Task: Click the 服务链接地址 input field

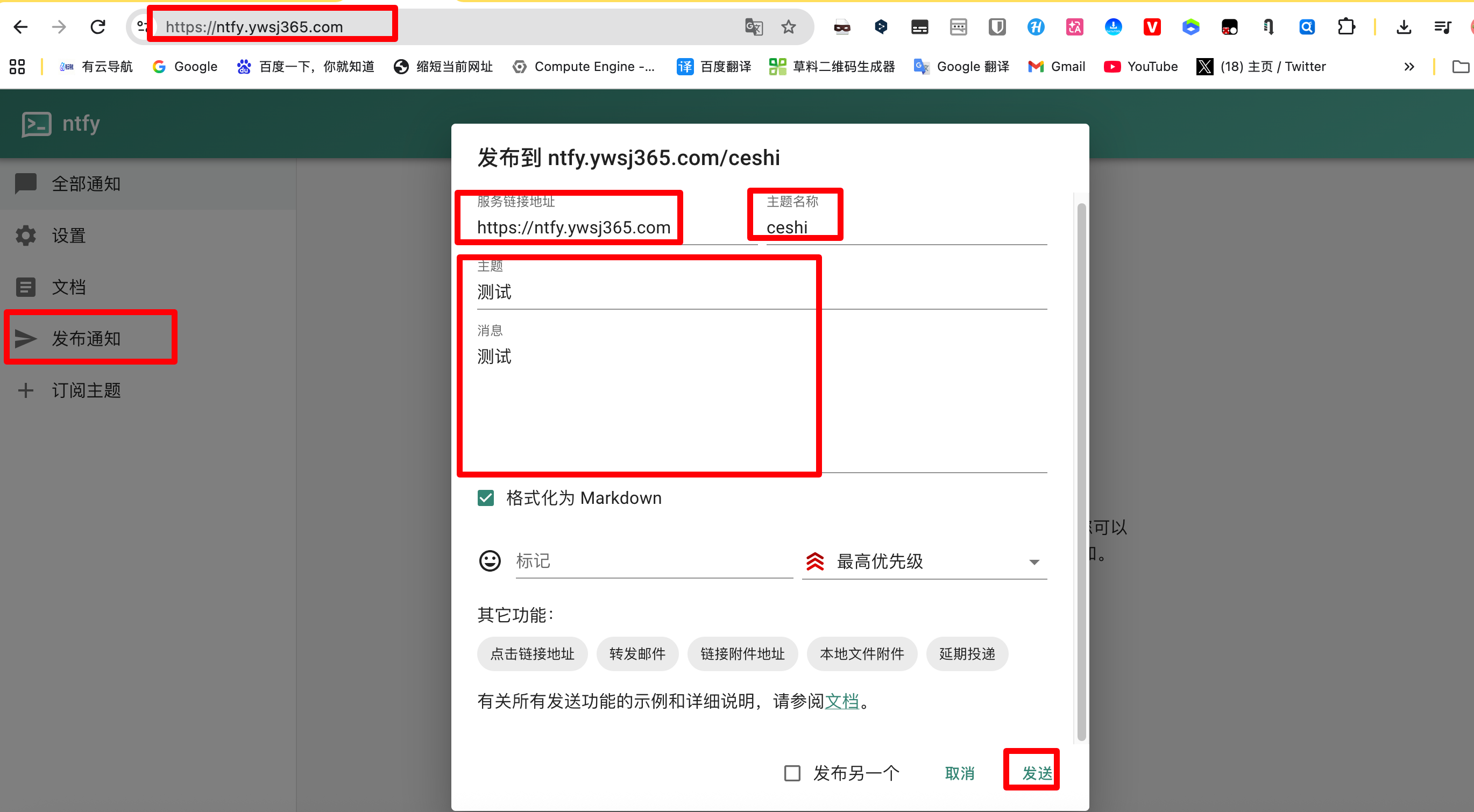Action: [618, 227]
